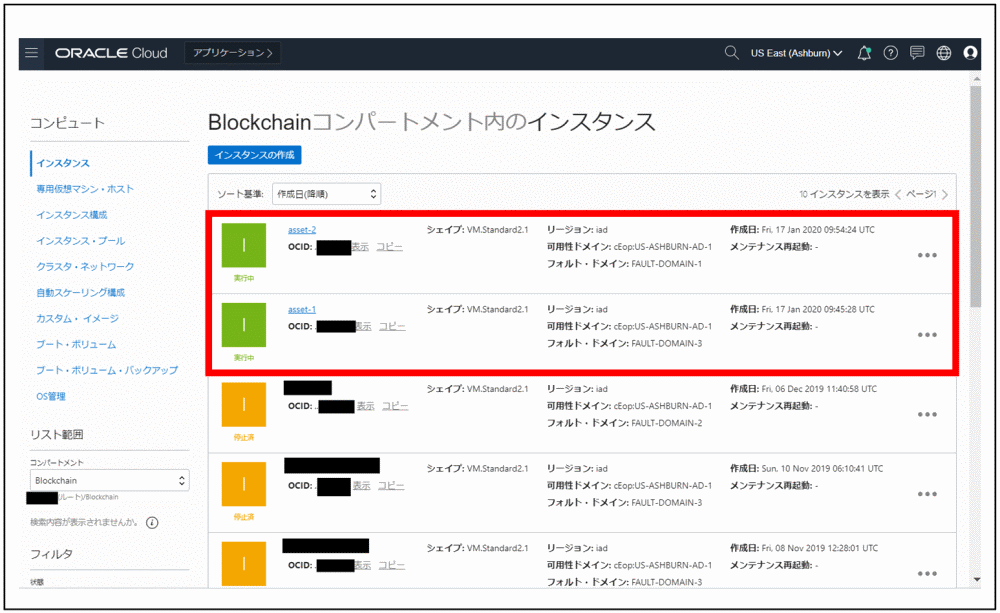Click the green running icon of asset-2
1000x613 pixels.
(244, 245)
